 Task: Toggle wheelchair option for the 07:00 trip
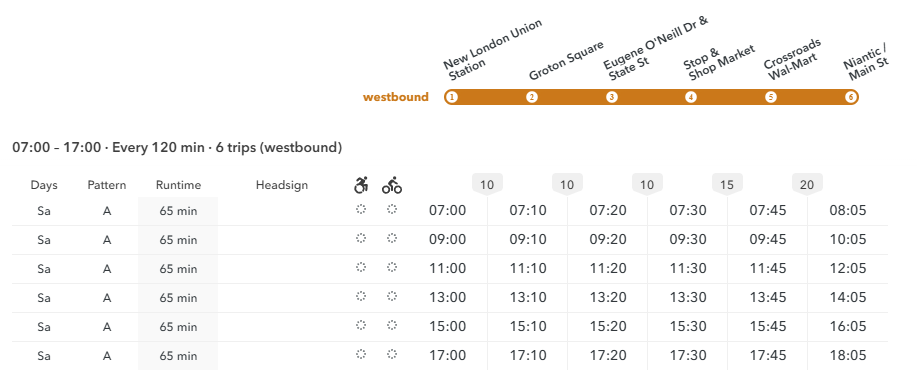[361, 209]
